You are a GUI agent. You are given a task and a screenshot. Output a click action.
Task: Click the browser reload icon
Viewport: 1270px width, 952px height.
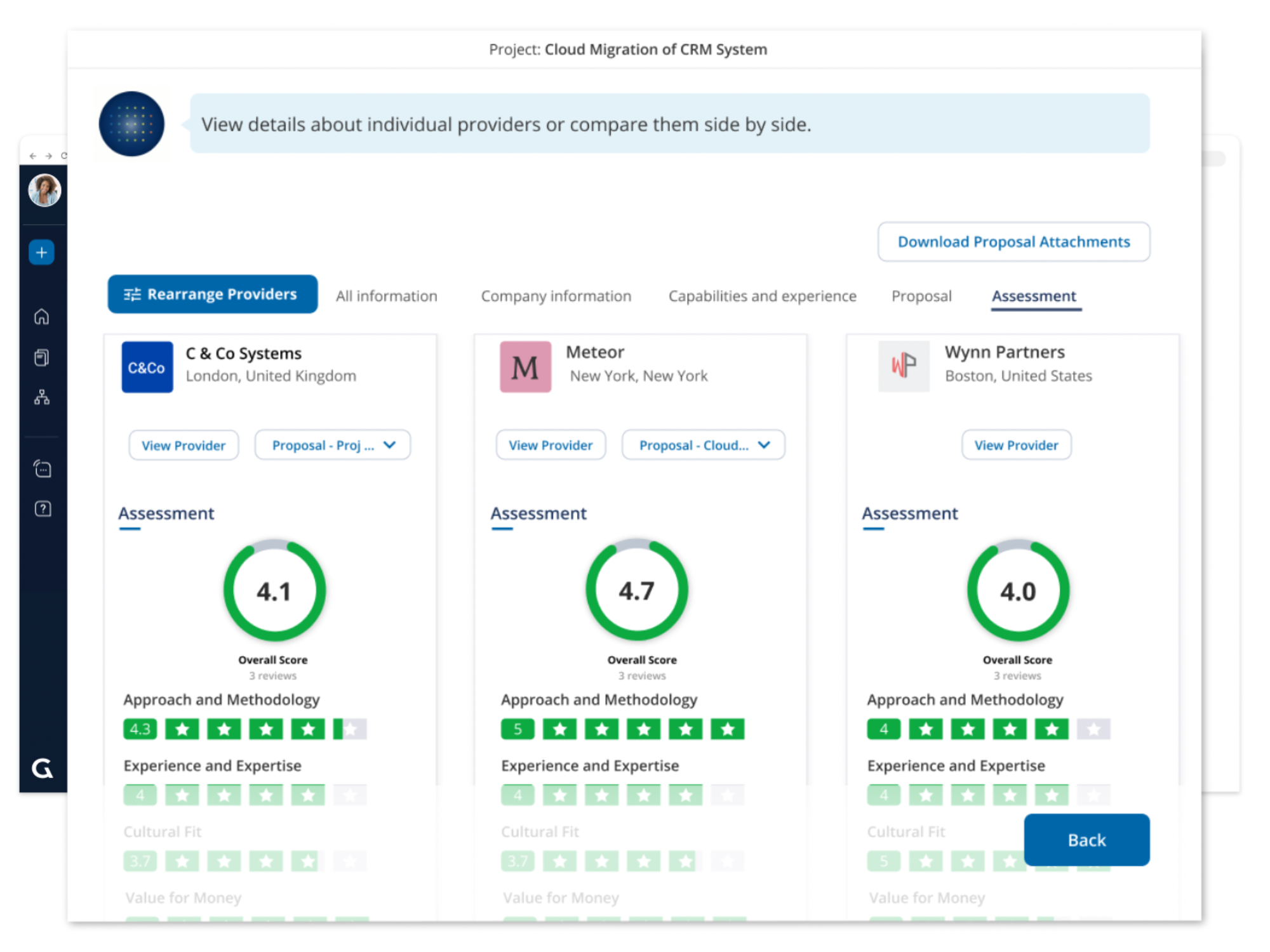pyautogui.click(x=63, y=155)
